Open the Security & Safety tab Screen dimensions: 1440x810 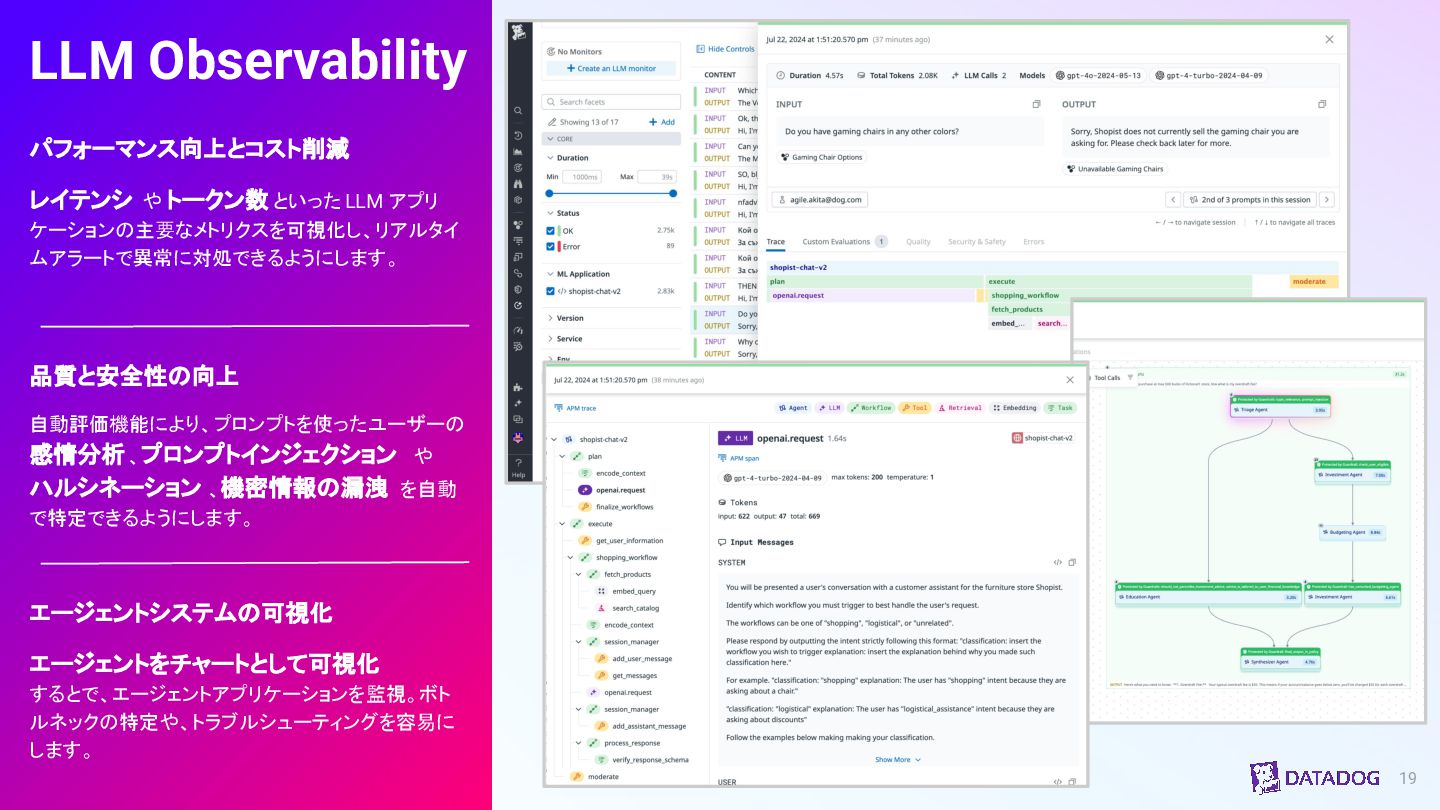(977, 241)
